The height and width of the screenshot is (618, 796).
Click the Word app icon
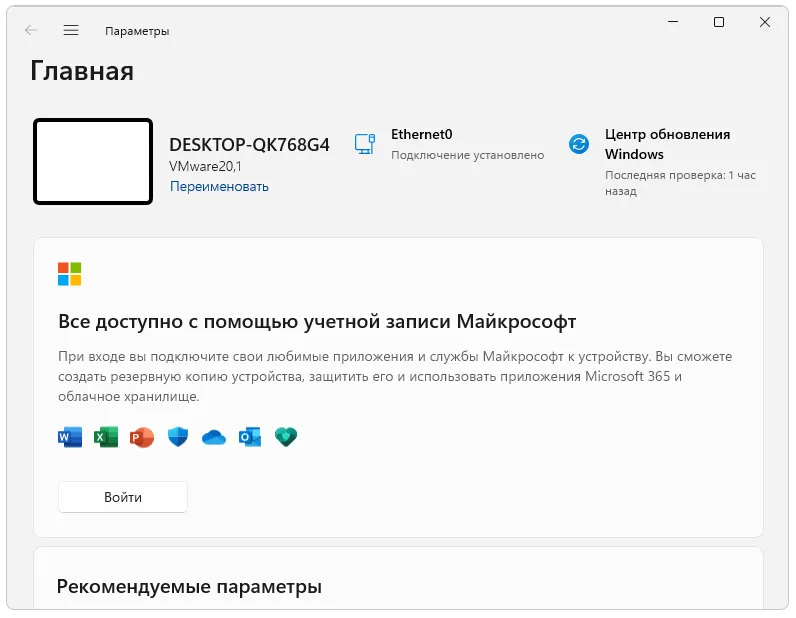coord(70,437)
